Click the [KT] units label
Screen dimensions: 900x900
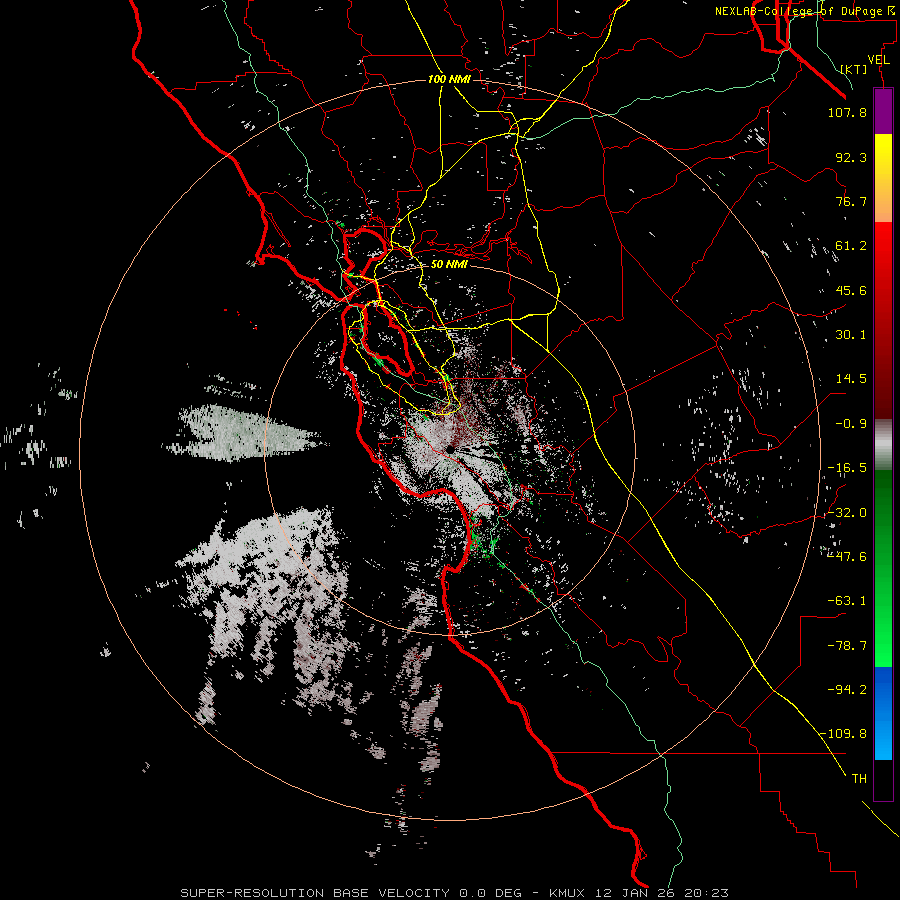[854, 69]
